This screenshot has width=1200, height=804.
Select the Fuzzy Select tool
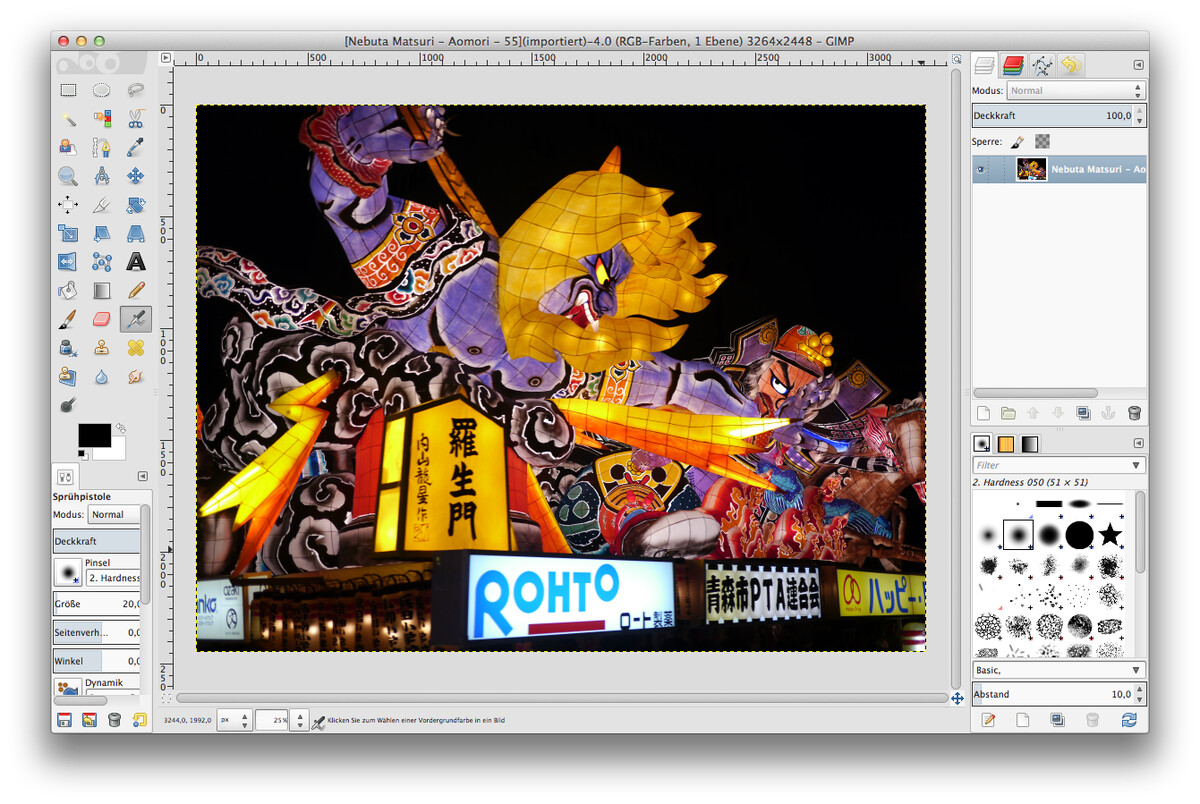coord(68,118)
